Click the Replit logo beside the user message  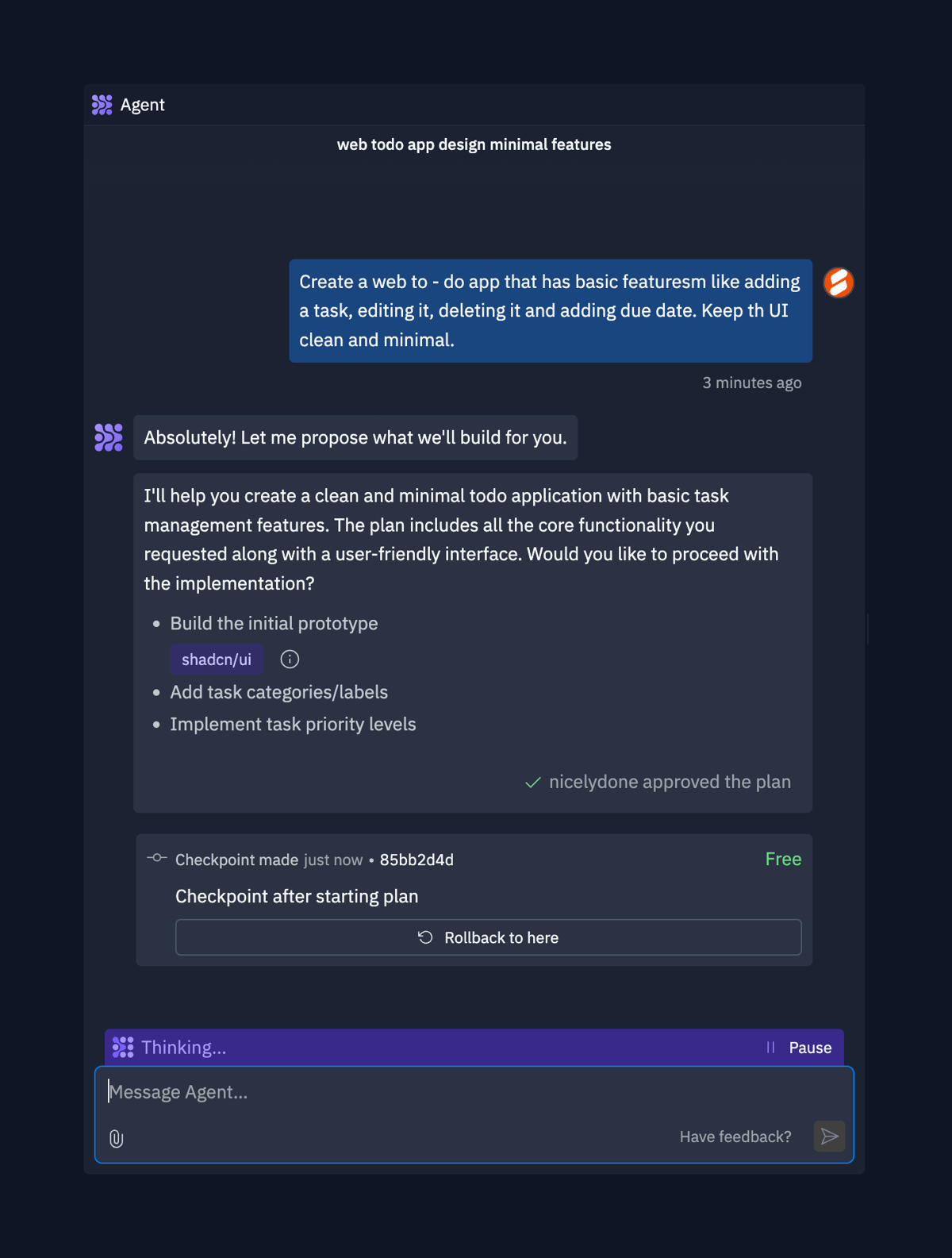(839, 283)
